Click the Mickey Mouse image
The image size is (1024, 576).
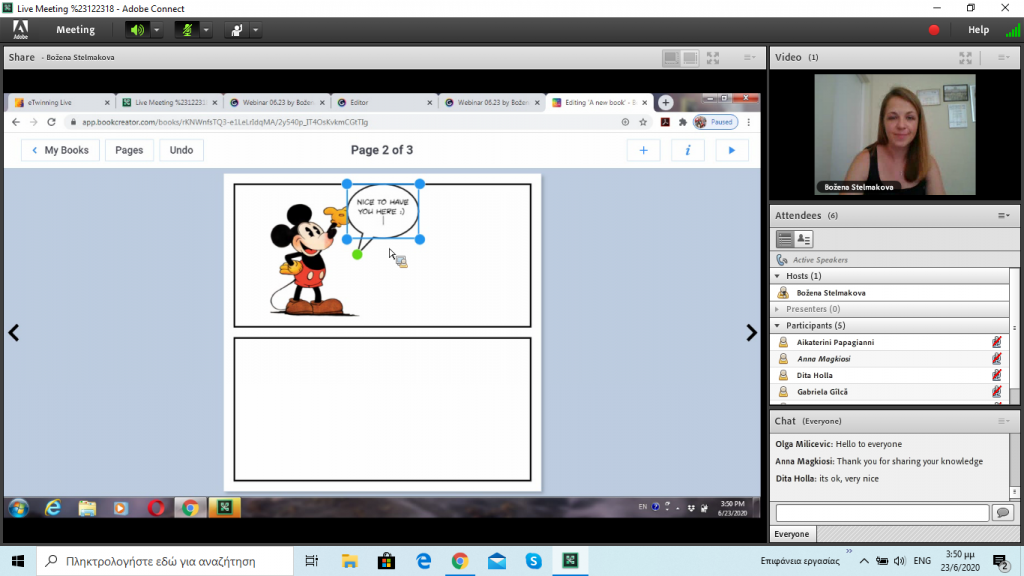308,260
